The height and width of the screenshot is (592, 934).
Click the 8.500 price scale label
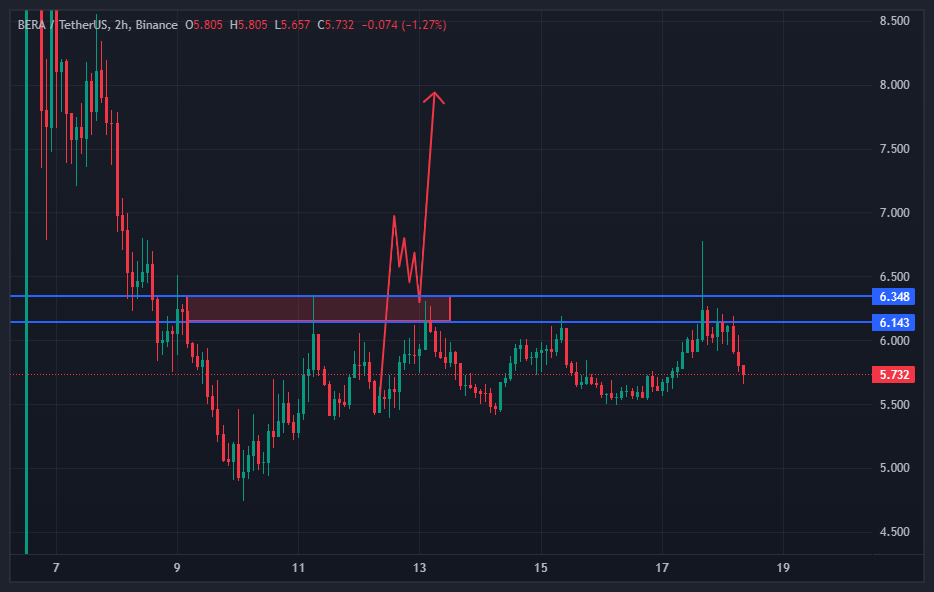tap(895, 21)
